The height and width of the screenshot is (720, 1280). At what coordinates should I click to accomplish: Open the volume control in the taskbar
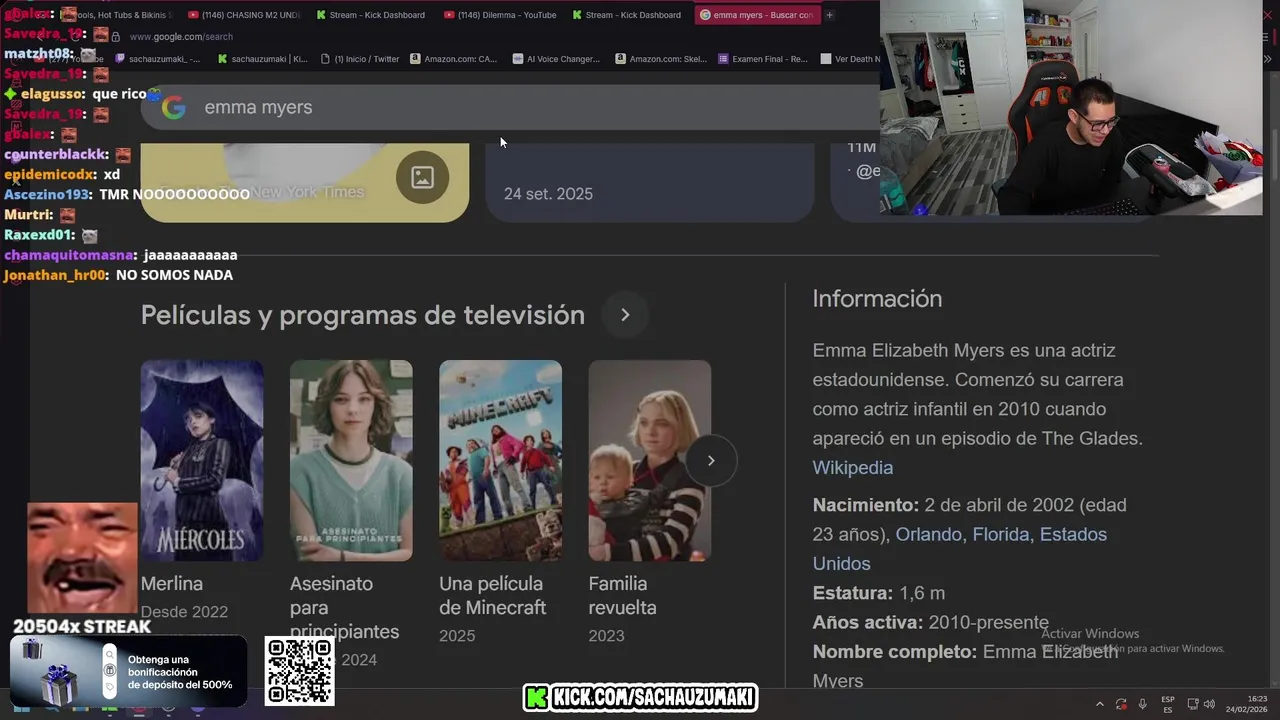click(x=1209, y=704)
